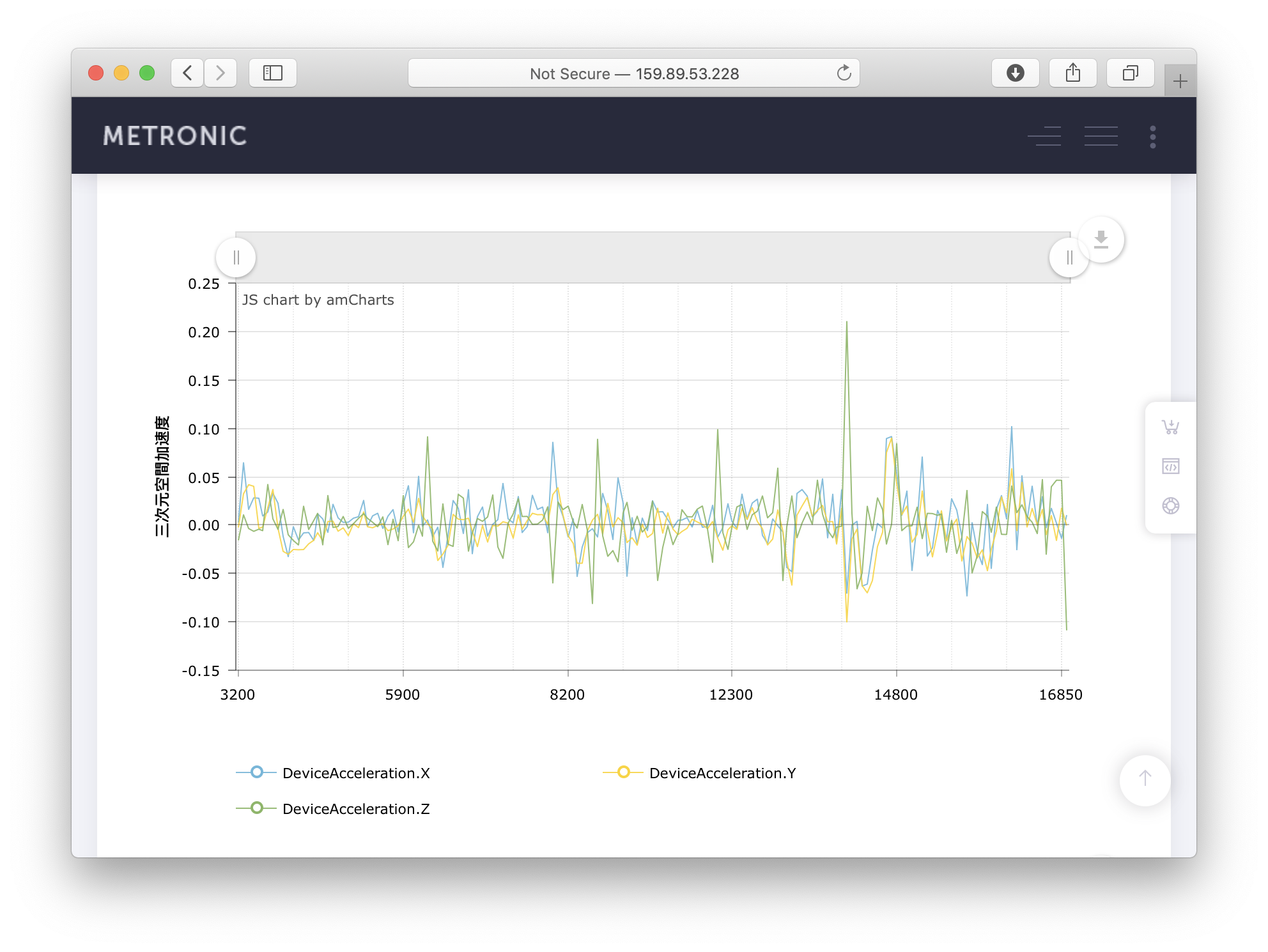The image size is (1268, 952).
Task: Click the lifebuoy support sidebar icon
Action: click(1170, 506)
